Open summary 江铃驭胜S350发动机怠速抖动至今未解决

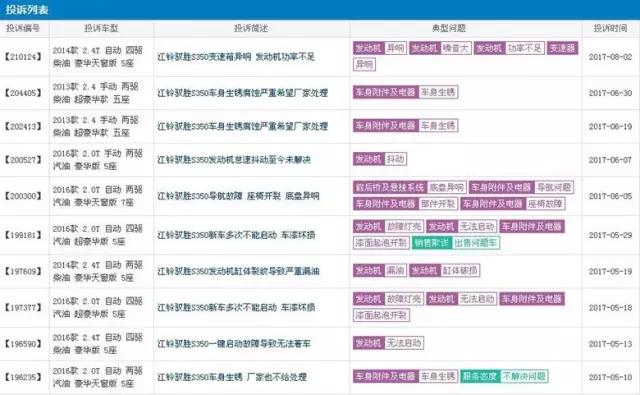[x=234, y=160]
